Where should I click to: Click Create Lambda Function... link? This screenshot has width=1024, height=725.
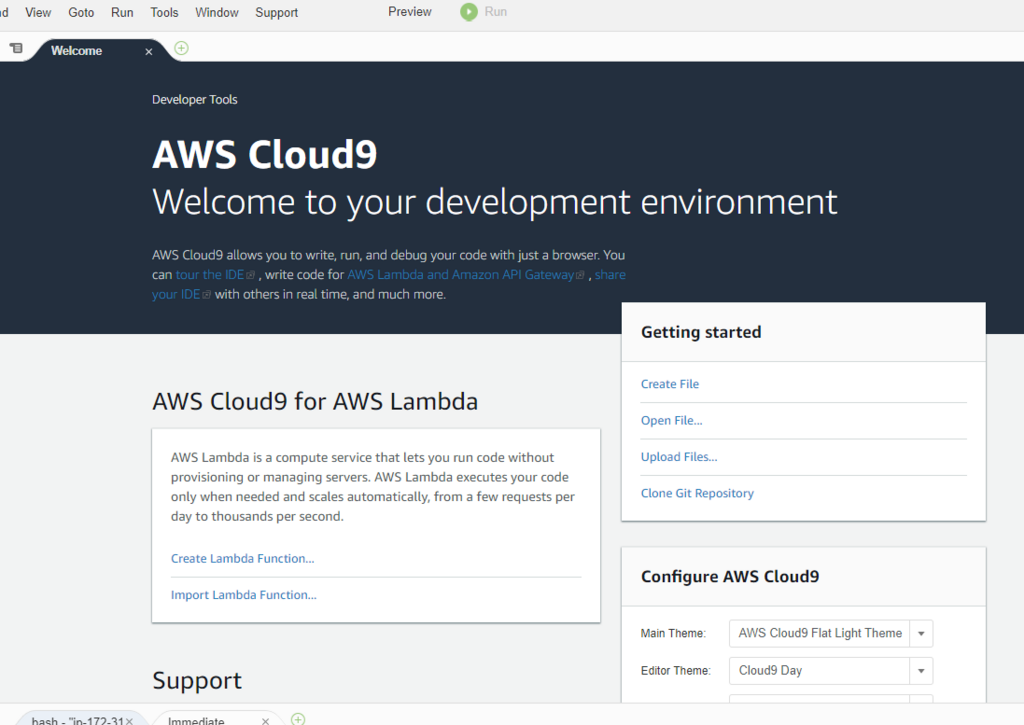coord(242,558)
